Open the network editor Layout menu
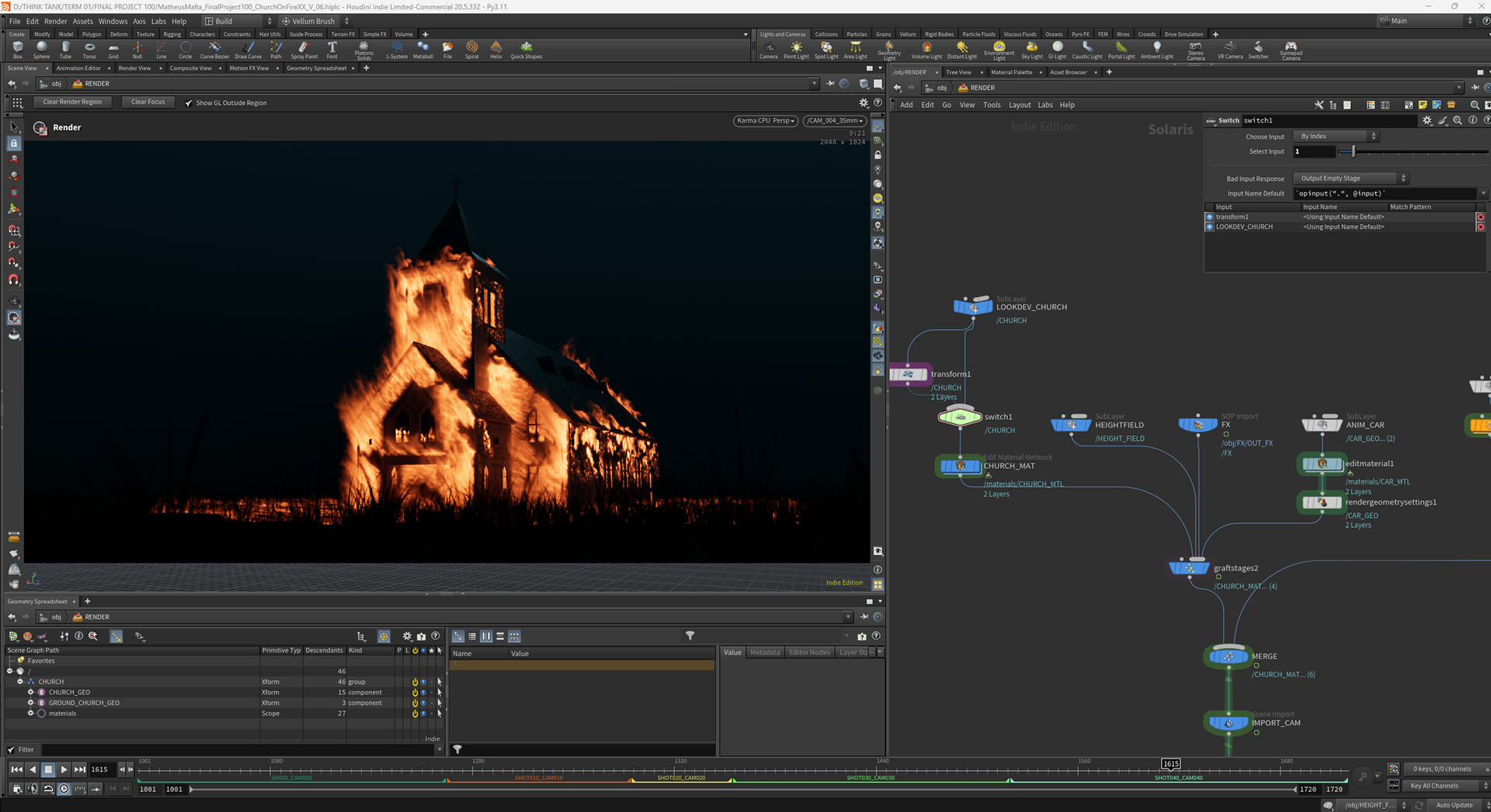Image resolution: width=1491 pixels, height=812 pixels. coord(1019,105)
